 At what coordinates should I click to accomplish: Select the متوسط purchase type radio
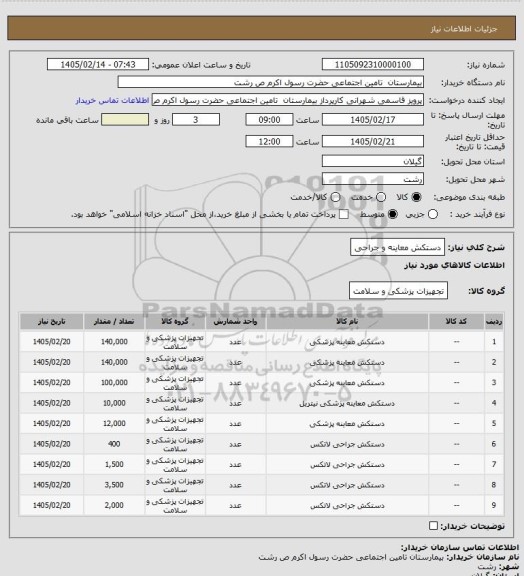pyautogui.click(x=393, y=214)
